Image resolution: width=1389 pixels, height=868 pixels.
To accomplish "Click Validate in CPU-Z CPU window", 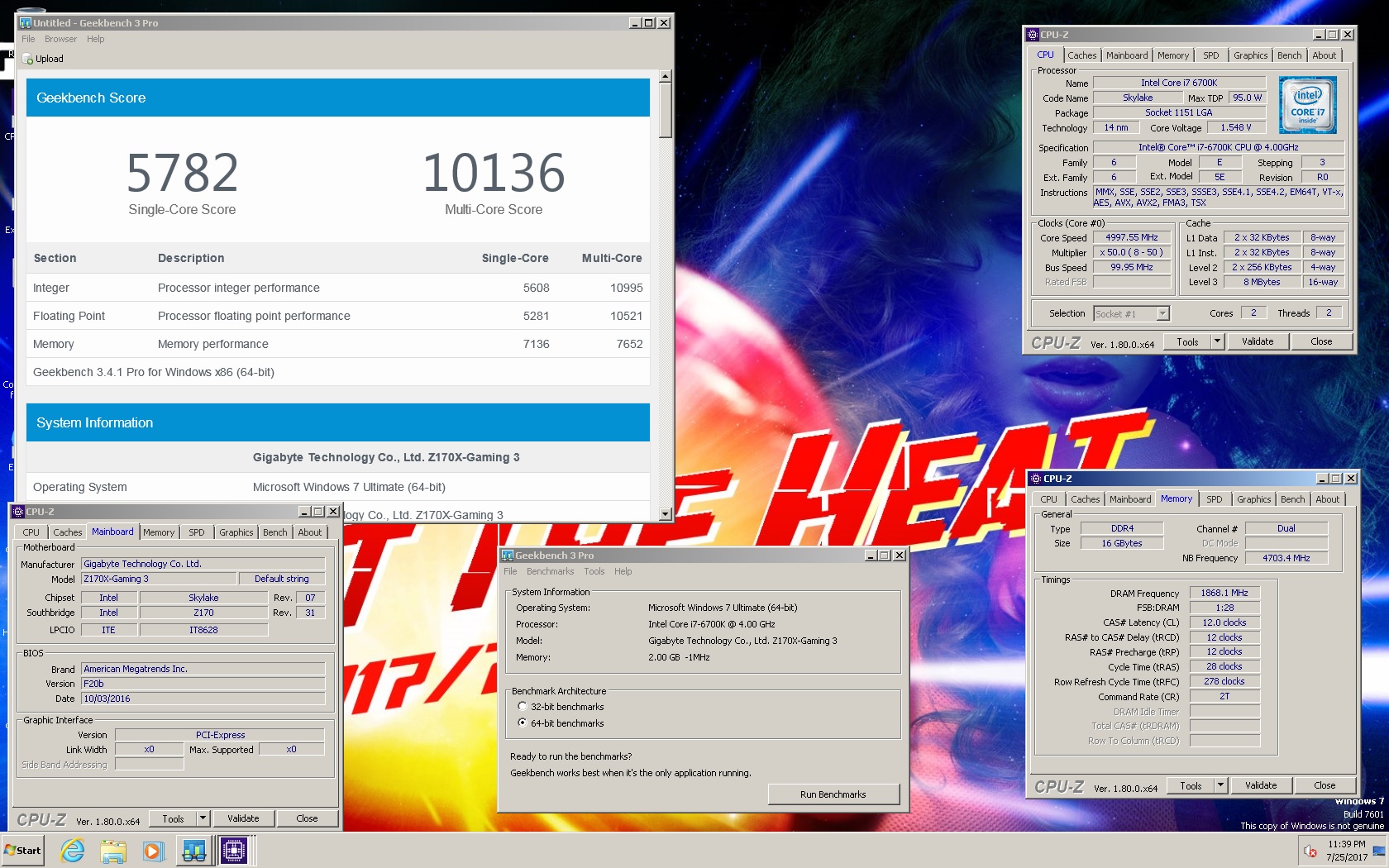I will (1258, 341).
